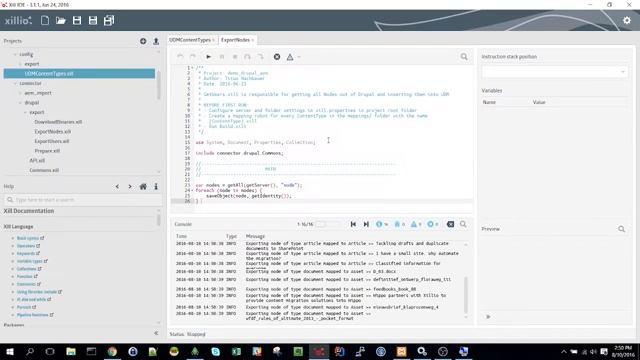Click the warning triangle icon in editor toolbar
The height and width of the screenshot is (360, 640).
pyautogui.click(x=290, y=57)
